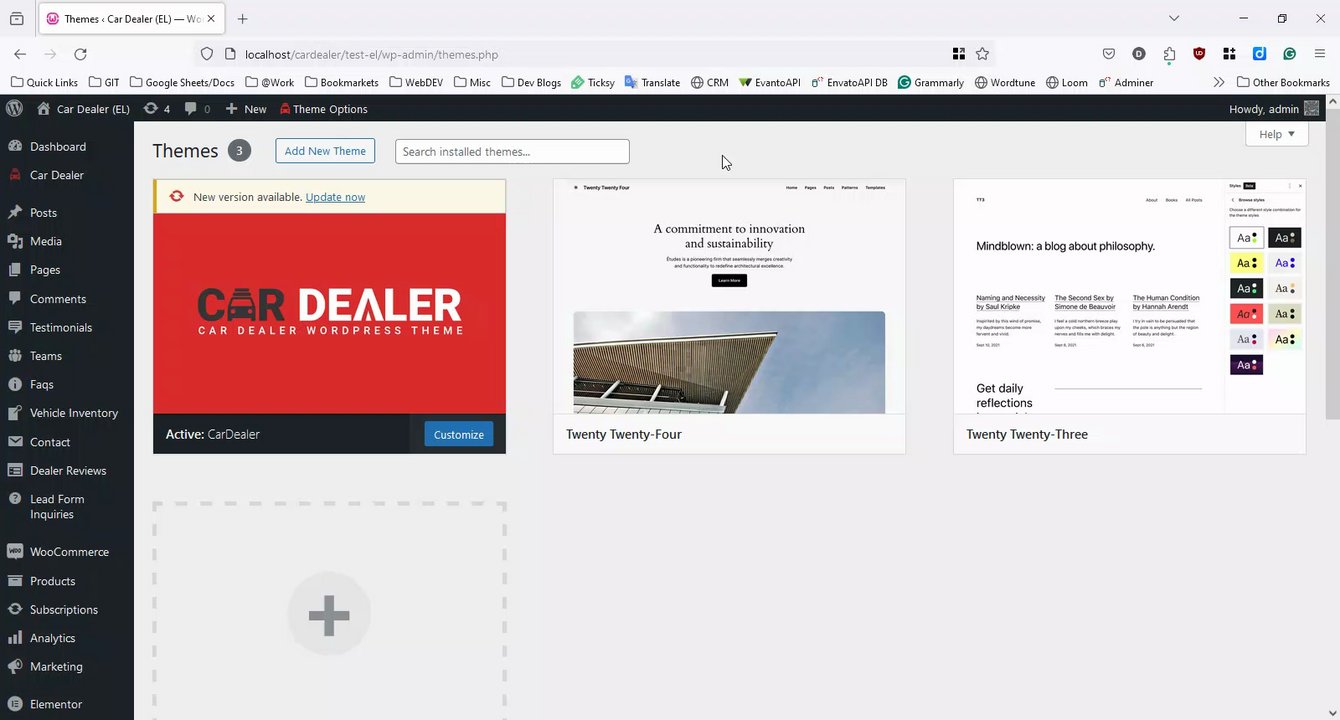Open the Dev Blogs bookmark folder
1340x720 pixels.
point(532,82)
